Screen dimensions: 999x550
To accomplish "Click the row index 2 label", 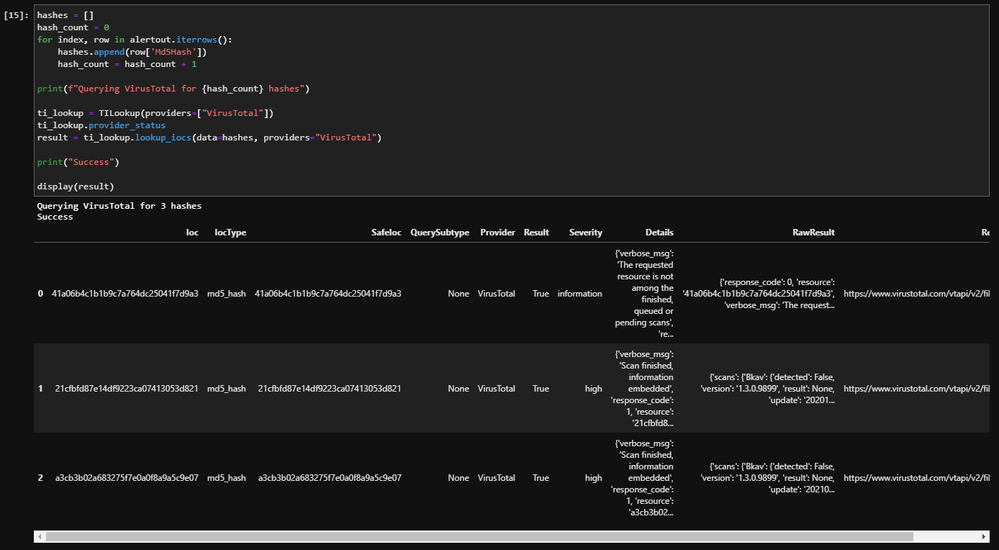I will coord(40,478).
